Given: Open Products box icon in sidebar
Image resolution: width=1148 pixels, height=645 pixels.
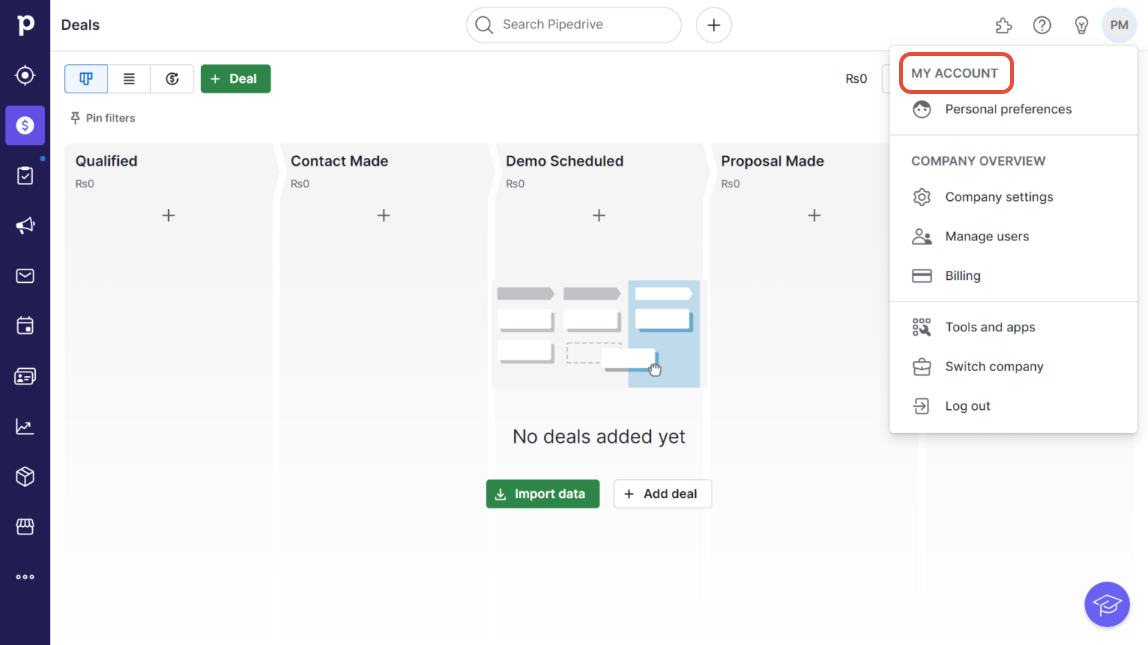Looking at the screenshot, I should [25, 477].
